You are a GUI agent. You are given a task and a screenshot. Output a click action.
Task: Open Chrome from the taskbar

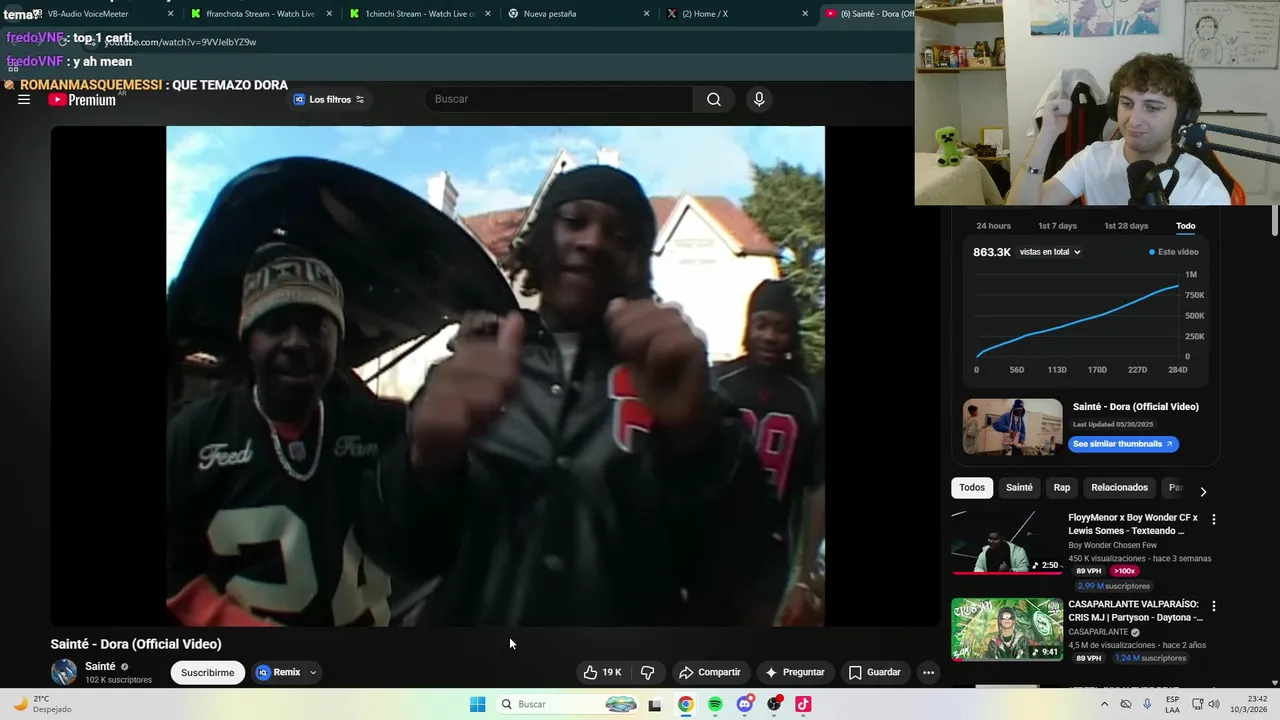coord(685,704)
